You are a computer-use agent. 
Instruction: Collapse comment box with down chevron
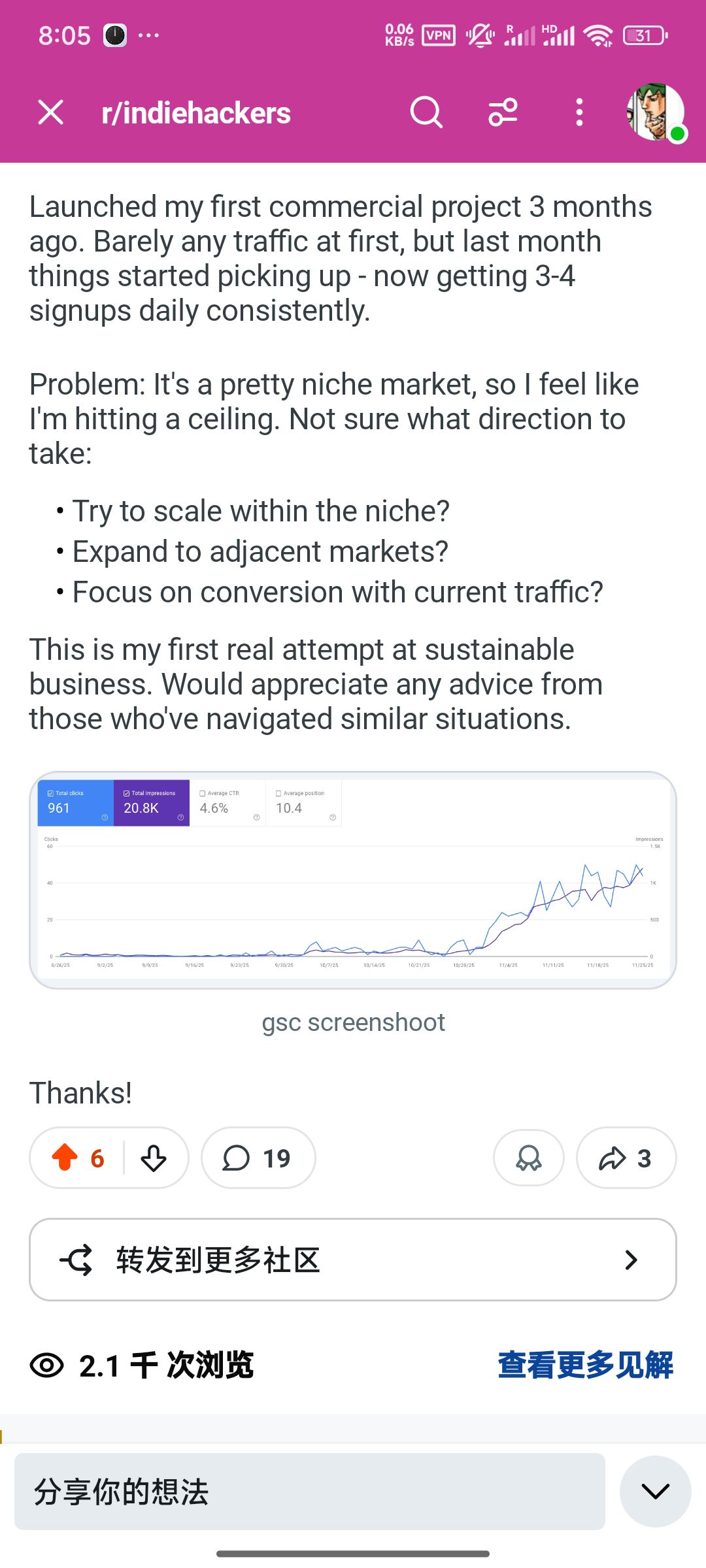pyautogui.click(x=655, y=1492)
